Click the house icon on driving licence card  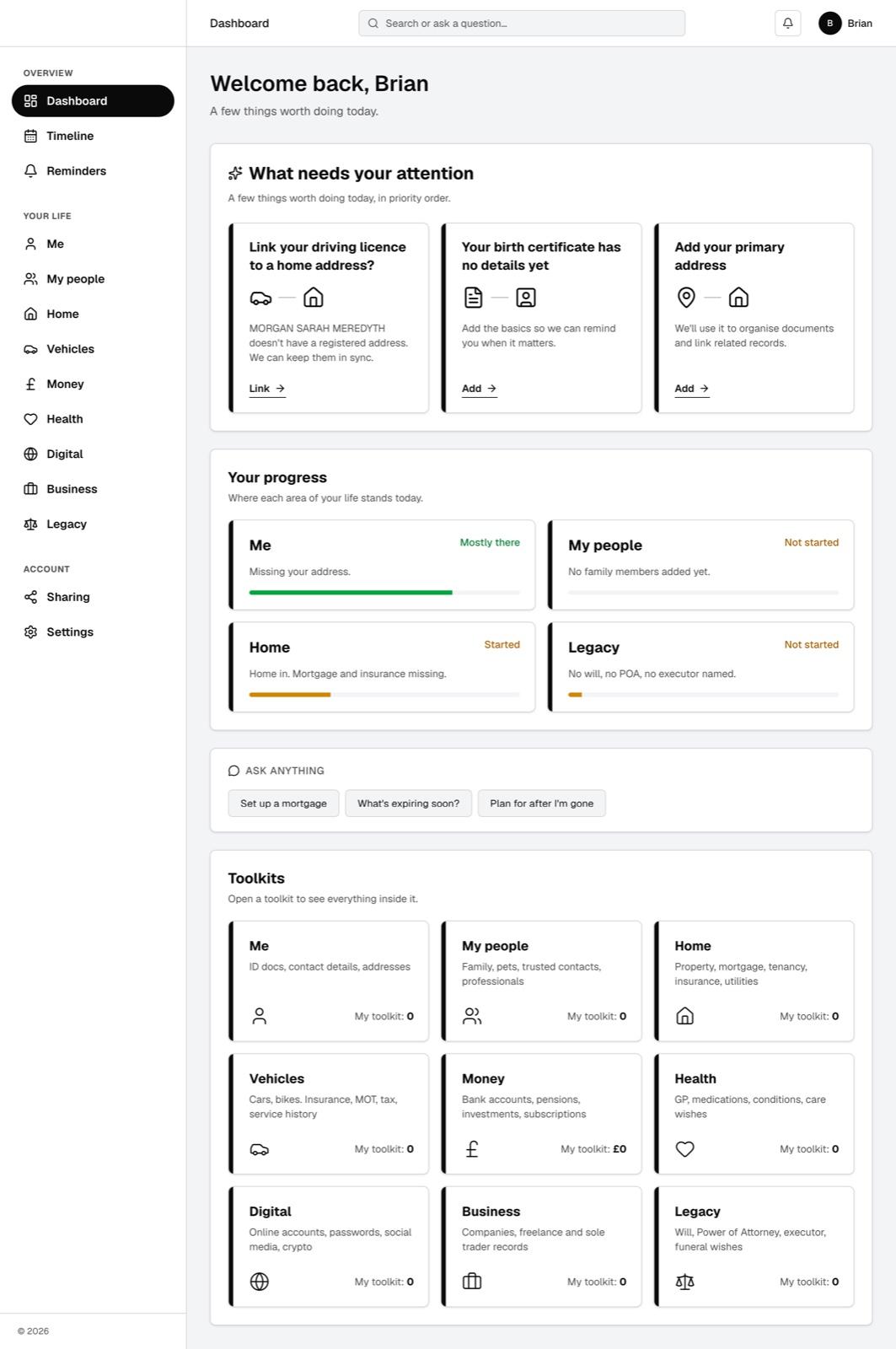(314, 298)
